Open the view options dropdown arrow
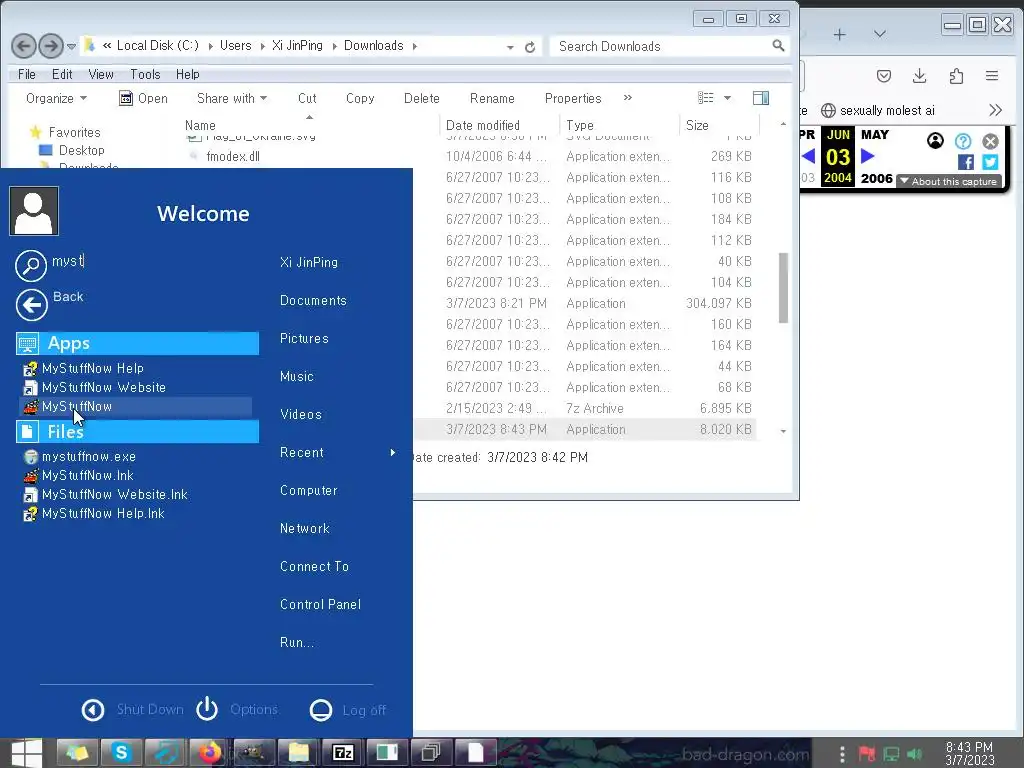Image resolution: width=1024 pixels, height=768 pixels. (728, 98)
